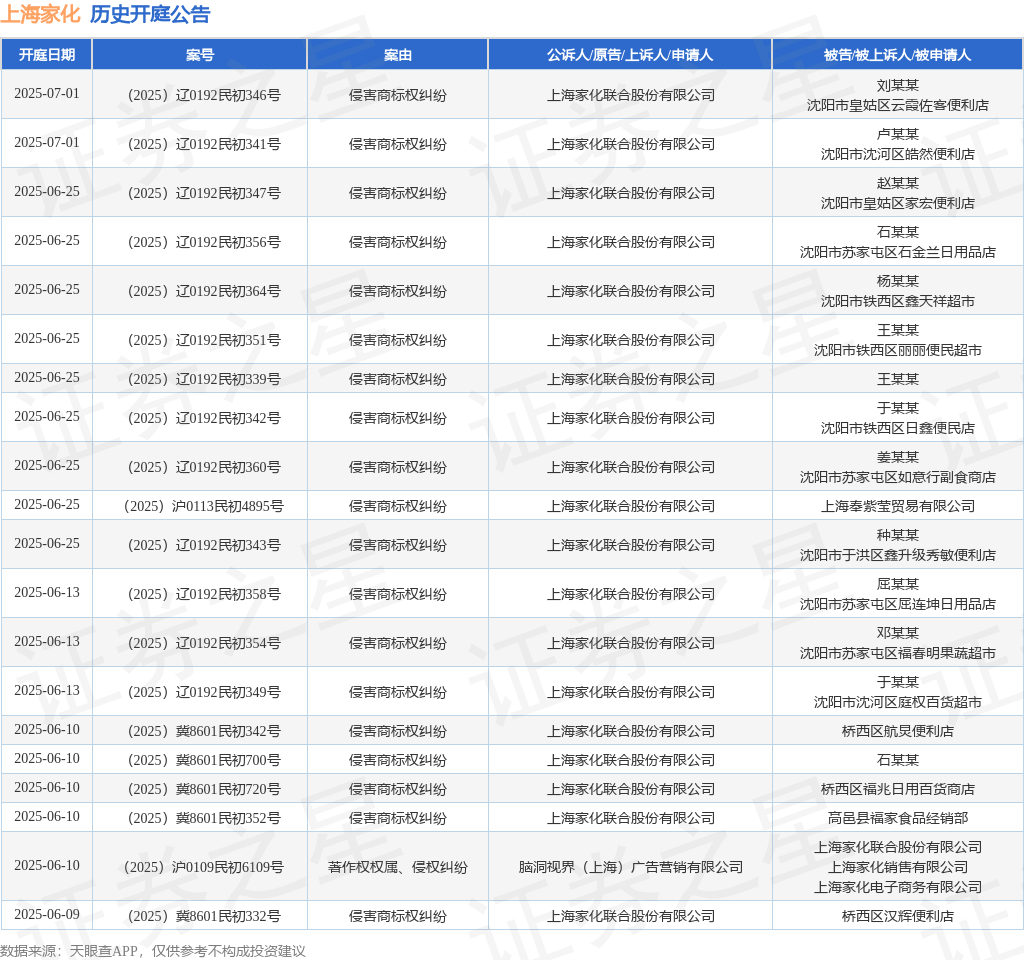
Task: Select the 开庭日期 column header
Action: (x=47, y=55)
